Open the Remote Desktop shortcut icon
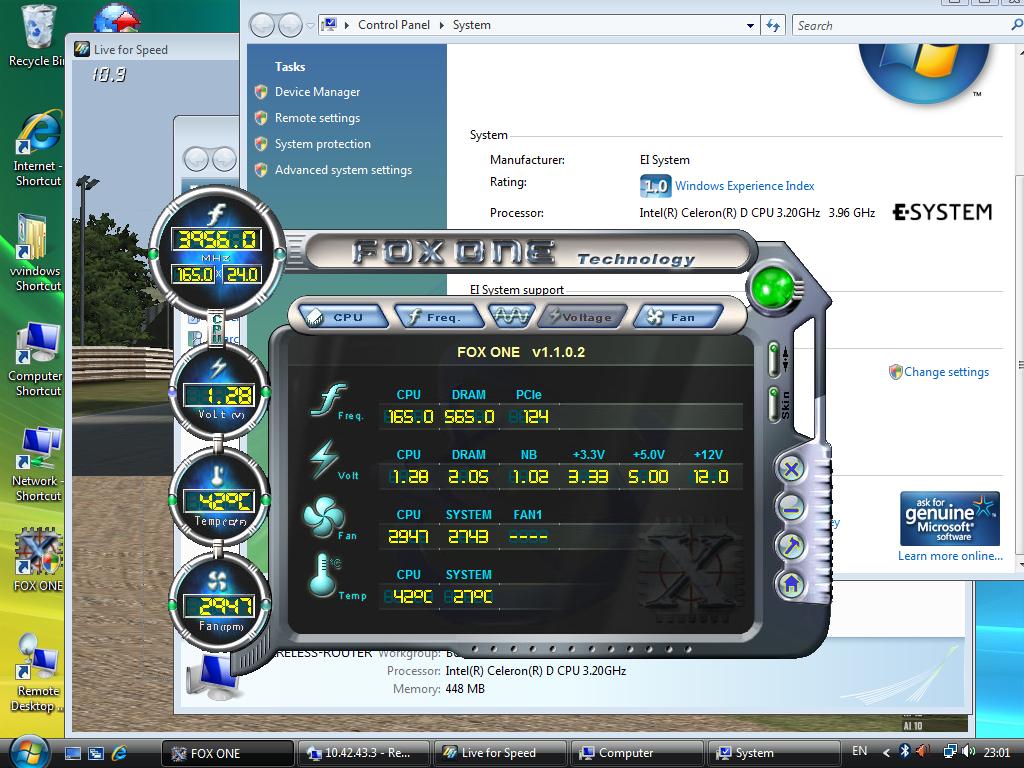 37,673
